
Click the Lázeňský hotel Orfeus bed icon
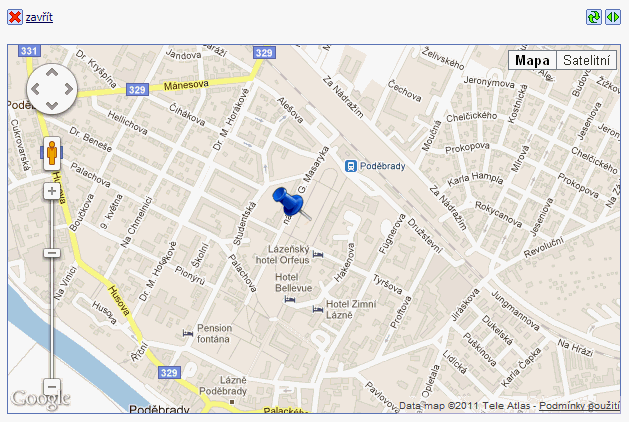tap(318, 254)
